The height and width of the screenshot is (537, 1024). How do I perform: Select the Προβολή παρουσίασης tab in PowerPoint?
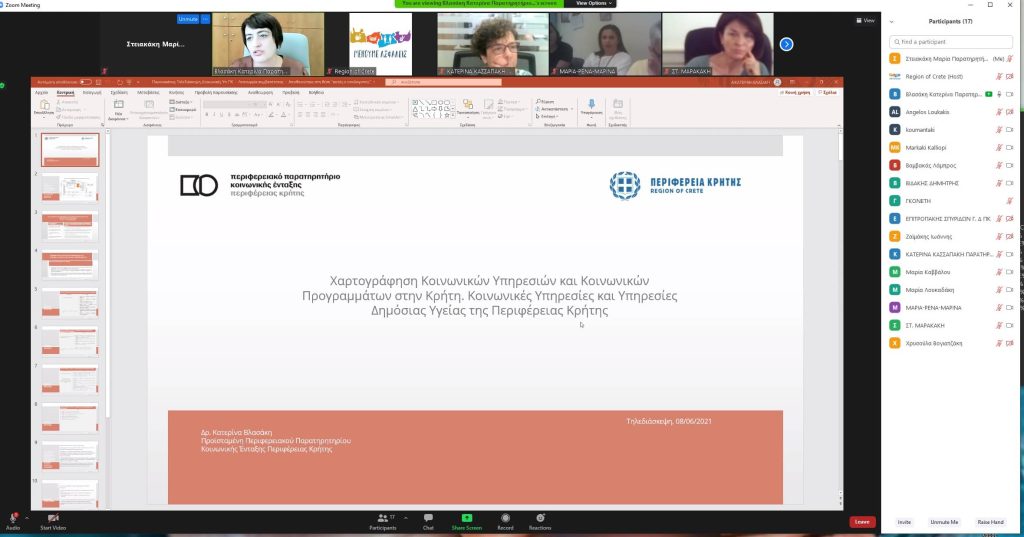(216, 93)
